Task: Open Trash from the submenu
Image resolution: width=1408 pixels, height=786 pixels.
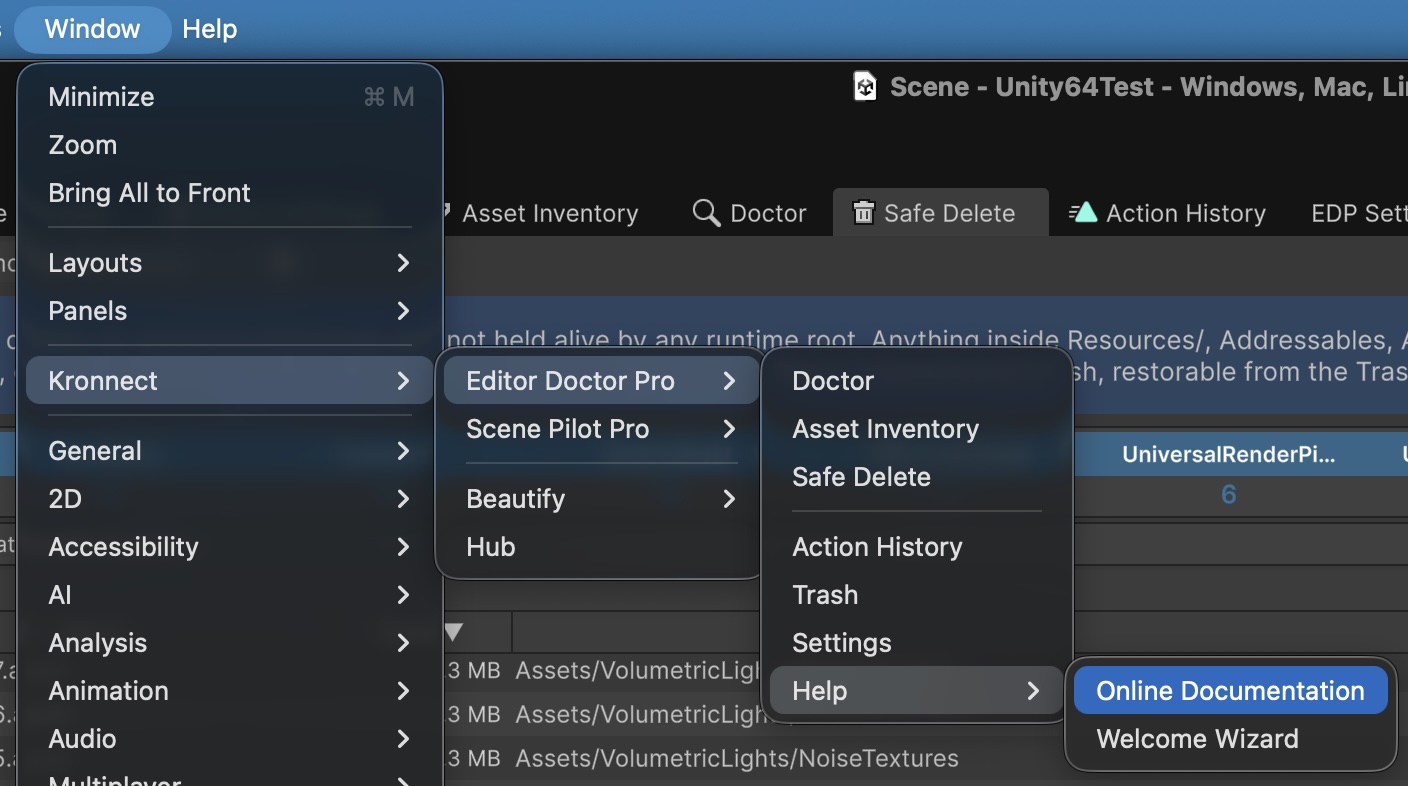Action: tap(917, 595)
